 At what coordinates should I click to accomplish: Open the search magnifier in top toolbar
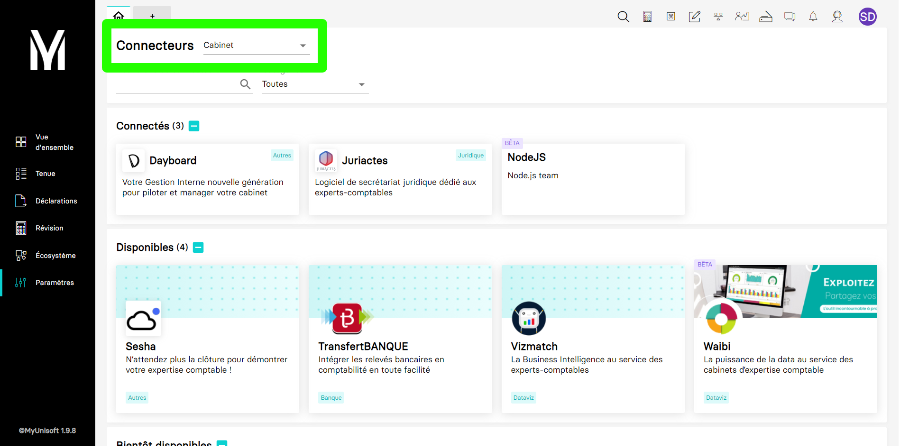623,17
